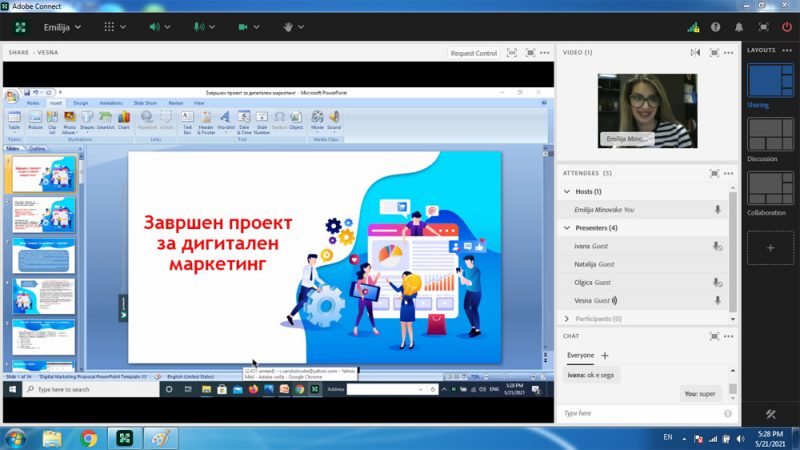This screenshot has height=450, width=800.
Task: Click the attendees list scrollbar
Action: (733, 250)
